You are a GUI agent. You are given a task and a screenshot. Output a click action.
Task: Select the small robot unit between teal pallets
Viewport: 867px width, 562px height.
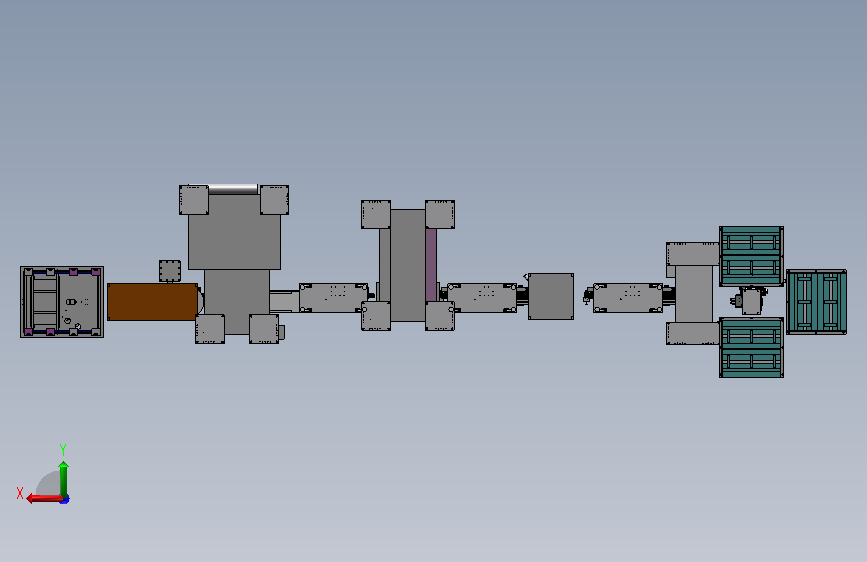750,301
